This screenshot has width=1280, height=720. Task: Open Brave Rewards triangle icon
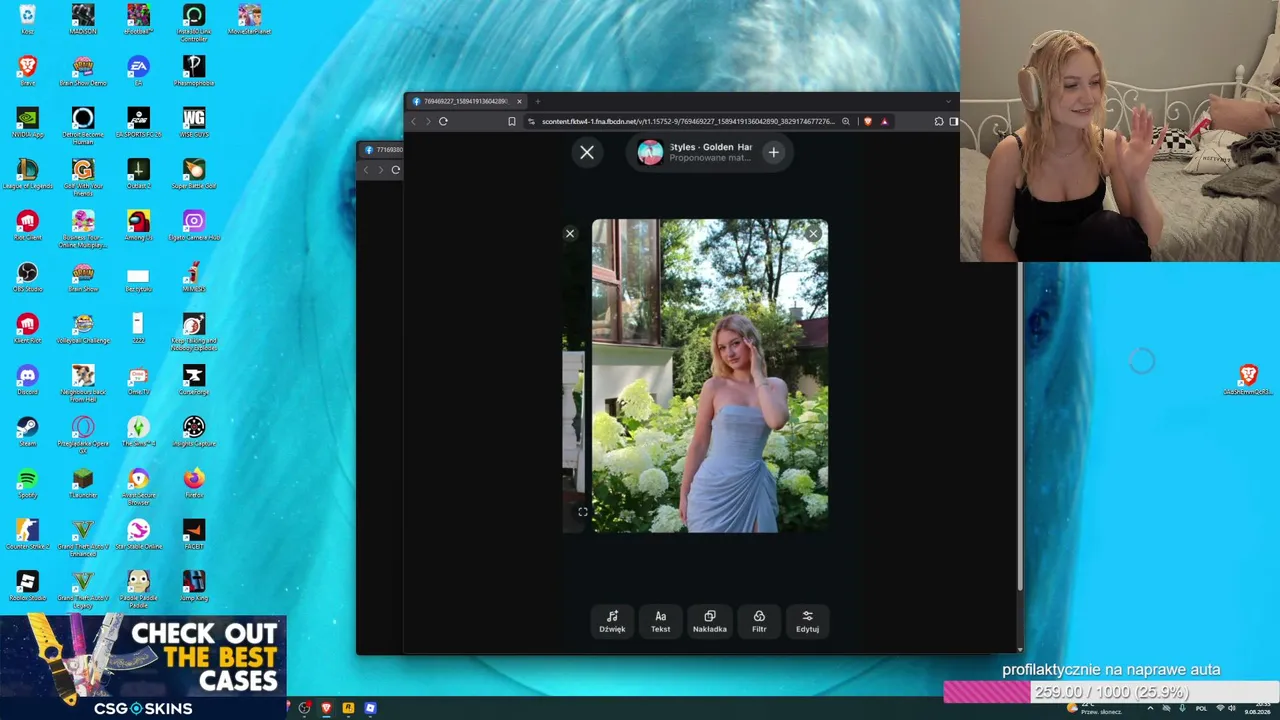(x=884, y=121)
